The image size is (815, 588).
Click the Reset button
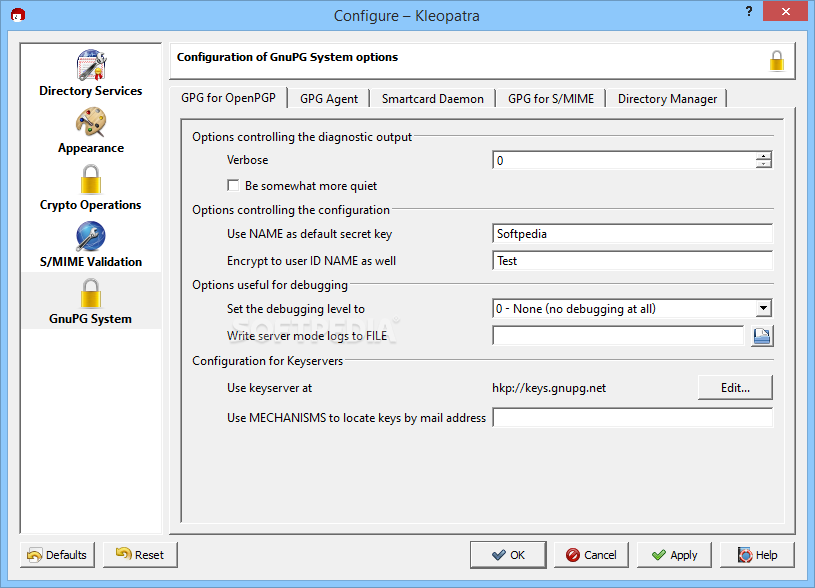[x=140, y=555]
